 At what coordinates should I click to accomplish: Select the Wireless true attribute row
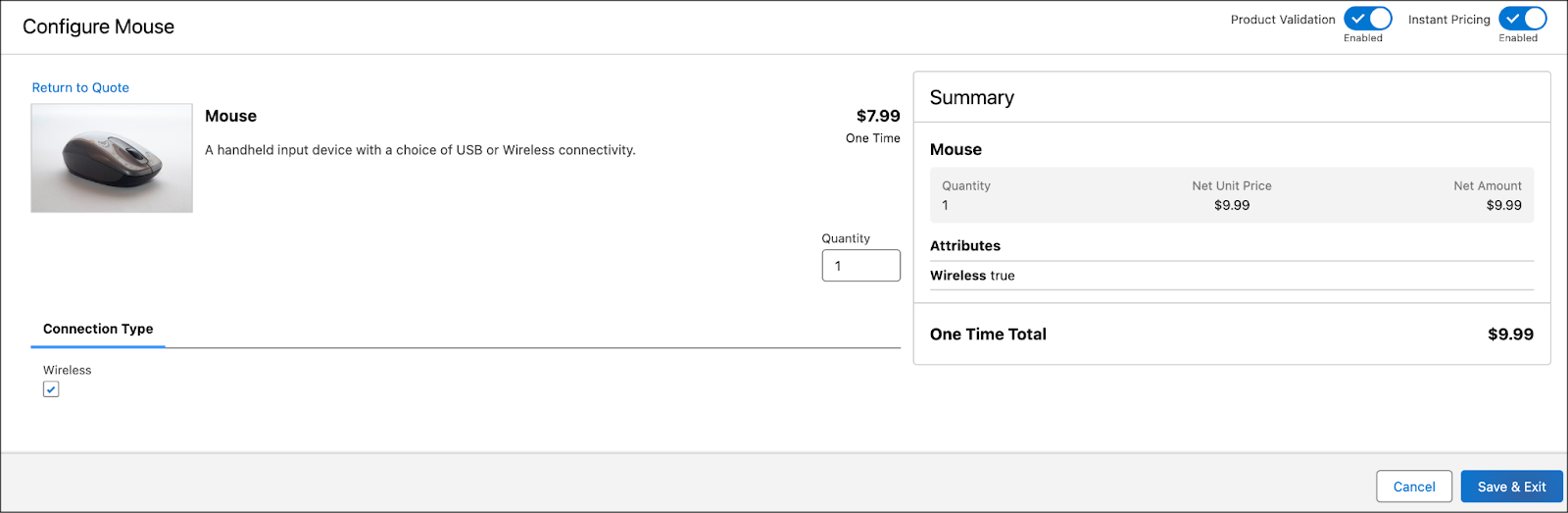click(972, 276)
